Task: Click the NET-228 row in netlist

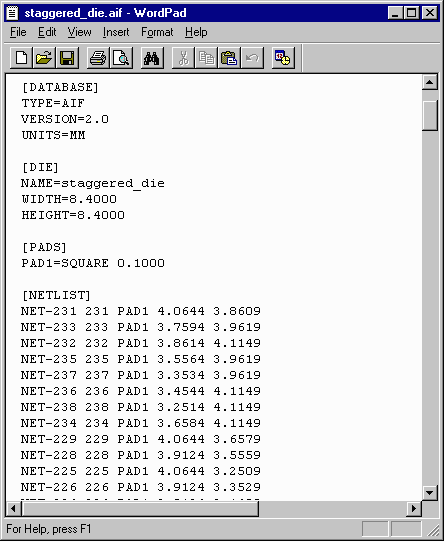Action: pos(141,455)
